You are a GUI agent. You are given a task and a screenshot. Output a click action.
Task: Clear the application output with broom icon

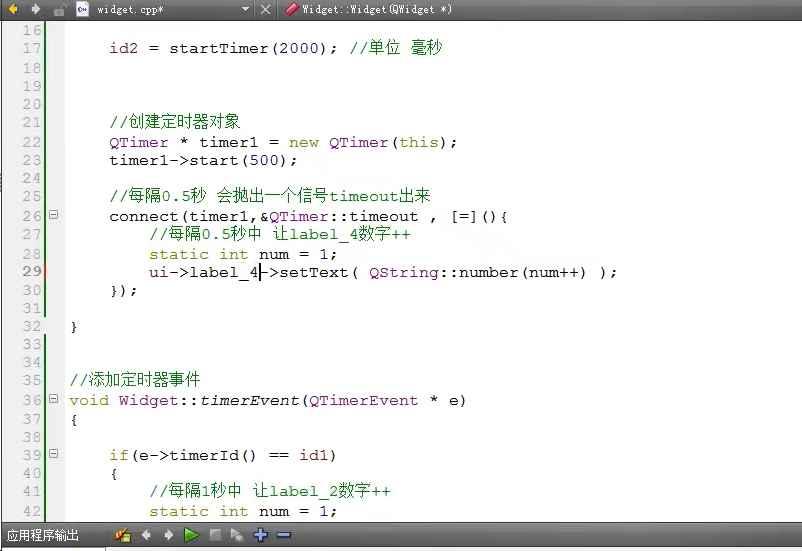pyautogui.click(x=123, y=535)
